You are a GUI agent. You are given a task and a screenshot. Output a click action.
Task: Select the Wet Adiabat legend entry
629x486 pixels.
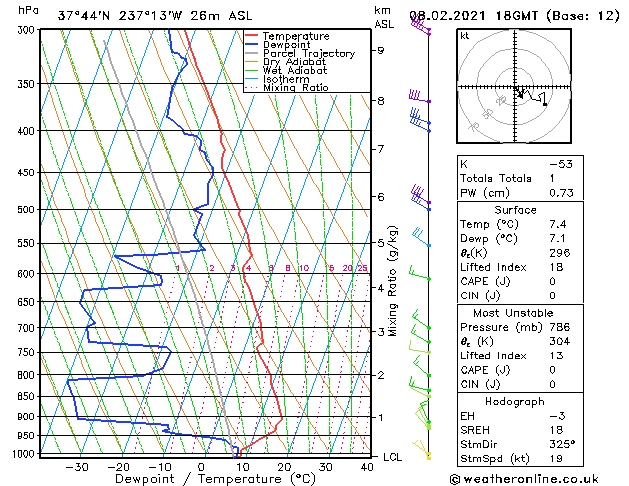click(x=295, y=70)
